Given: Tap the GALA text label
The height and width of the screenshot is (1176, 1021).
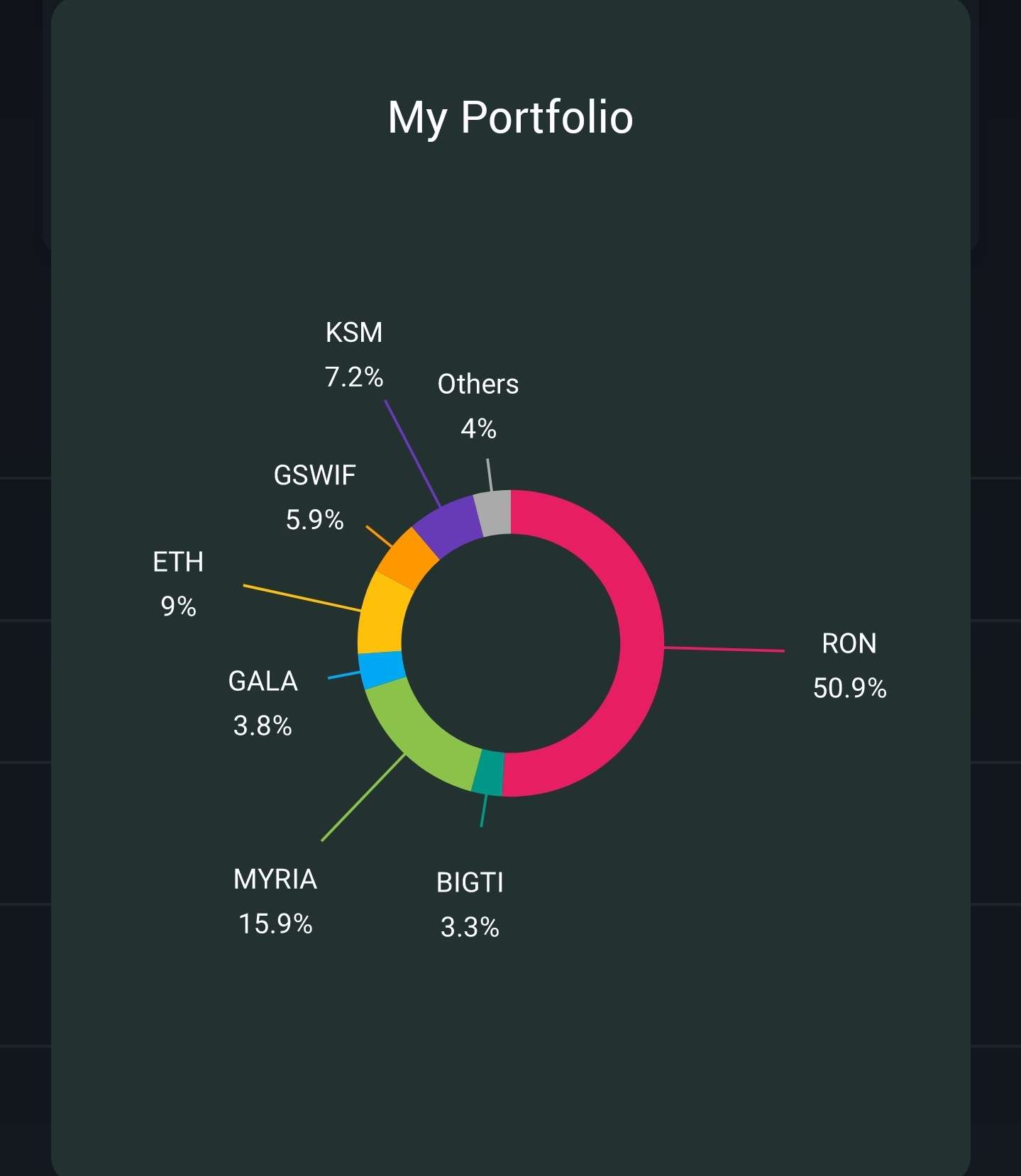Looking at the screenshot, I should point(263,682).
